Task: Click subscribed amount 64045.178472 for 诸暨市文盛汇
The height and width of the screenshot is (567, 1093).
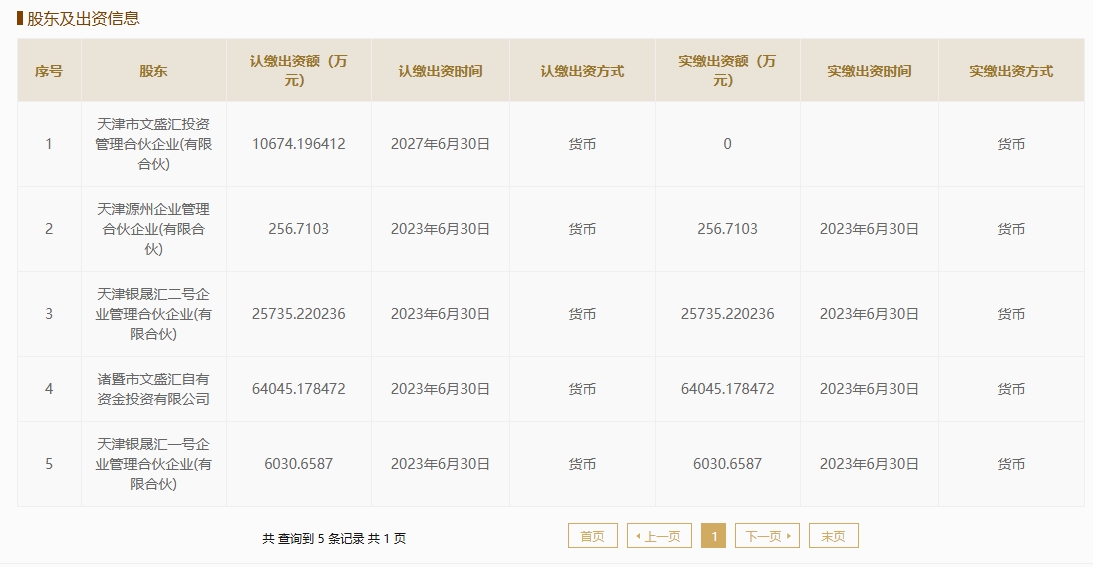Action: pyautogui.click(x=298, y=388)
